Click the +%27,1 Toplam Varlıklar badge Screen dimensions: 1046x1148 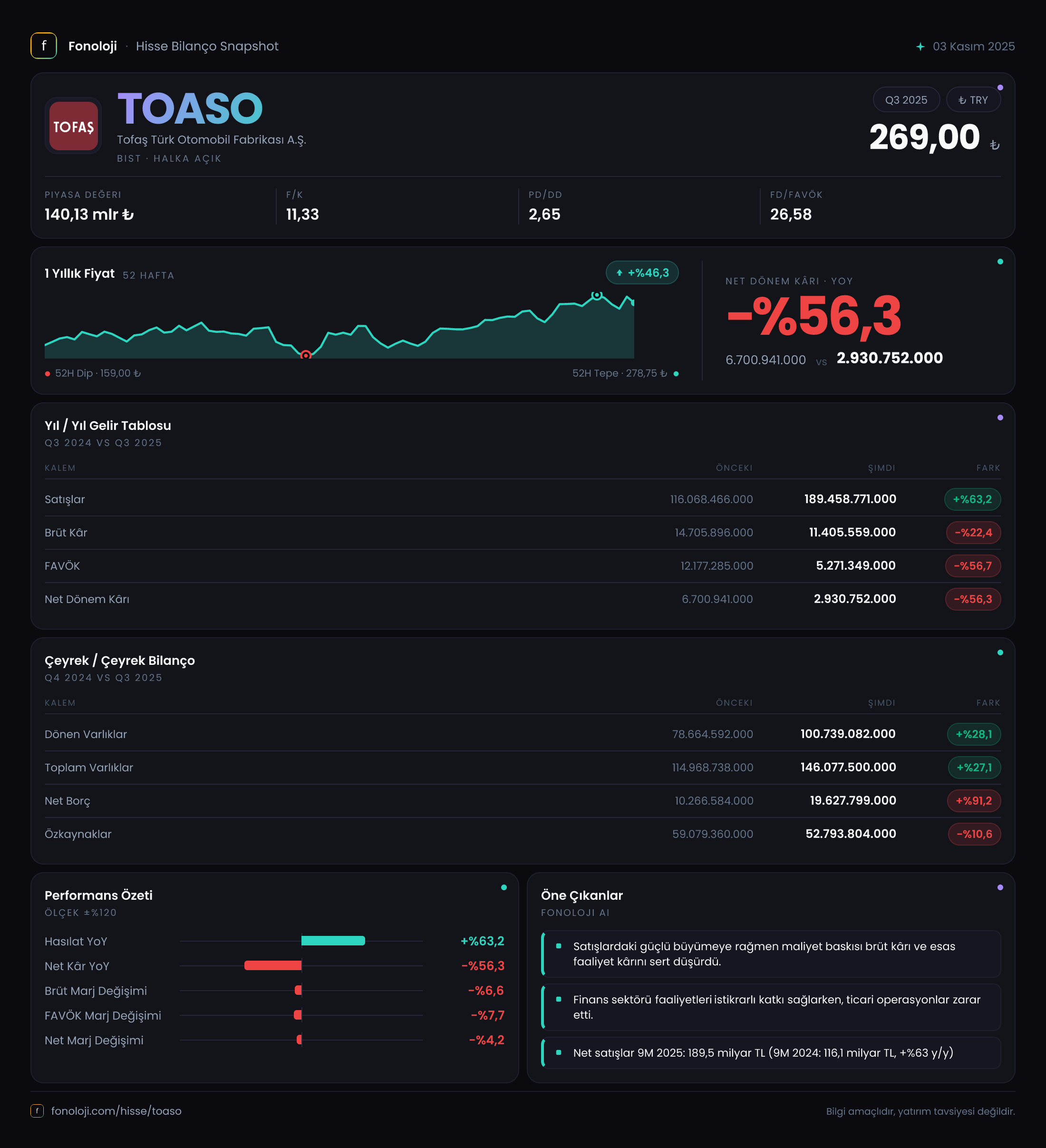pos(974,768)
